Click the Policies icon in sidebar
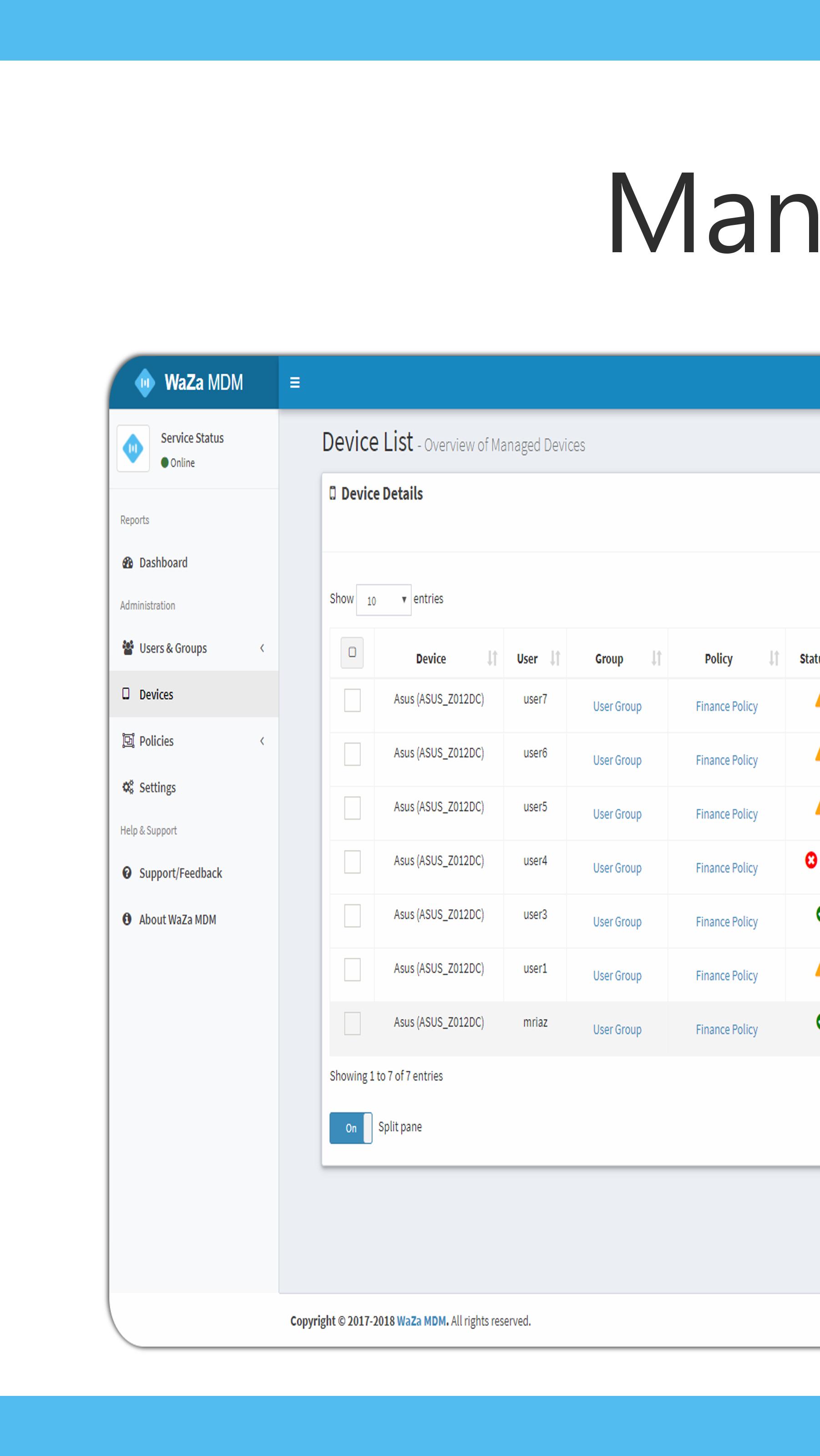820x1456 pixels. [128, 740]
